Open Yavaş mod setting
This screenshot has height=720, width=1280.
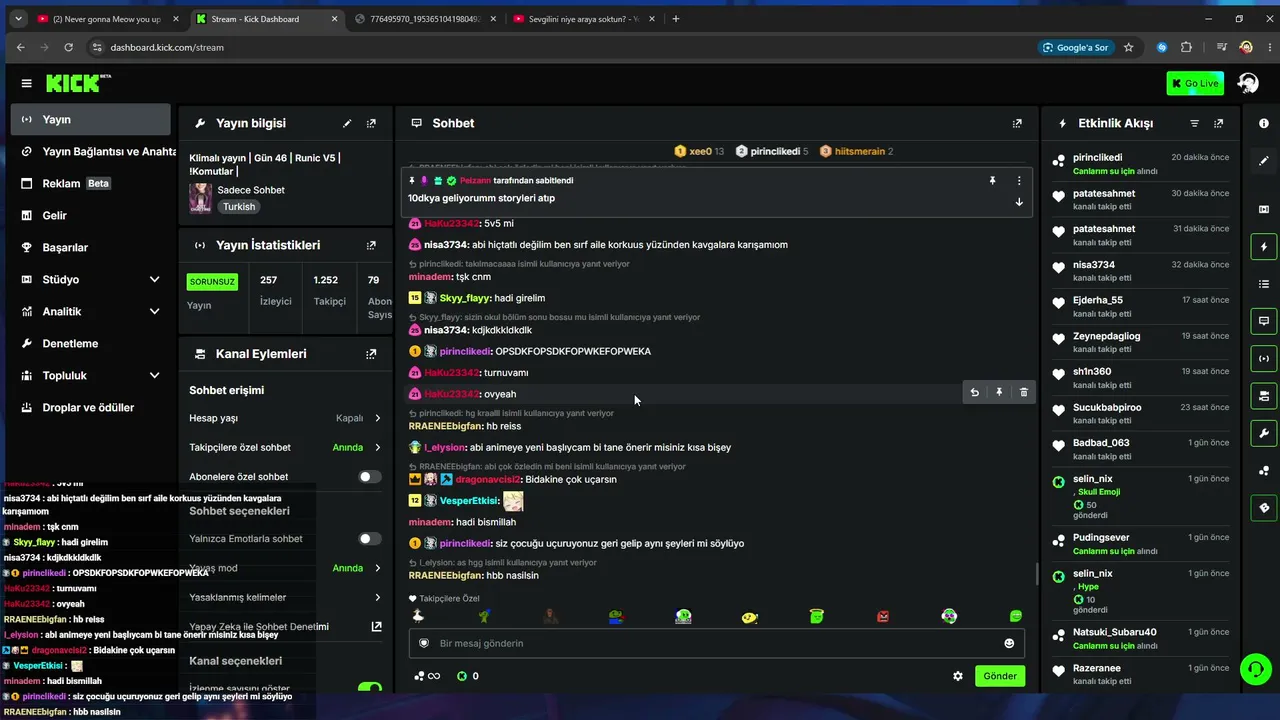(285, 568)
